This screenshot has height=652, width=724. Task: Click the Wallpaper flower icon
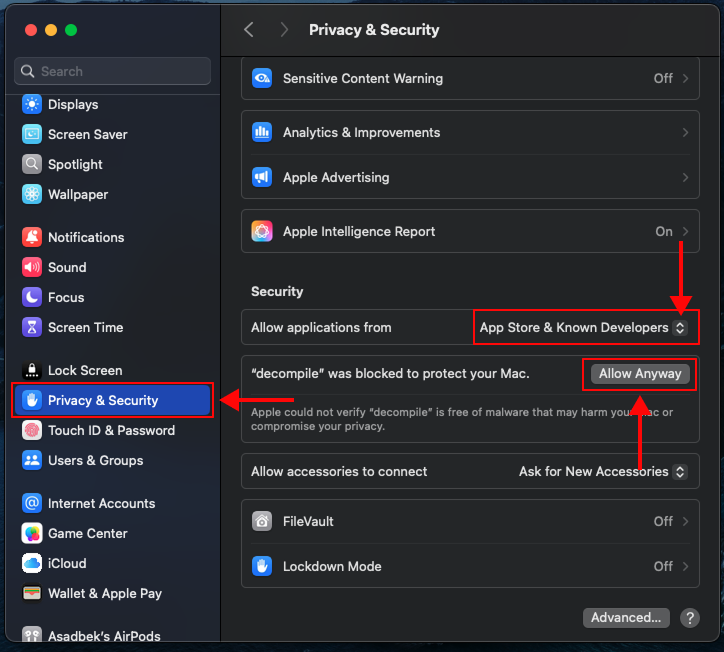[32, 194]
